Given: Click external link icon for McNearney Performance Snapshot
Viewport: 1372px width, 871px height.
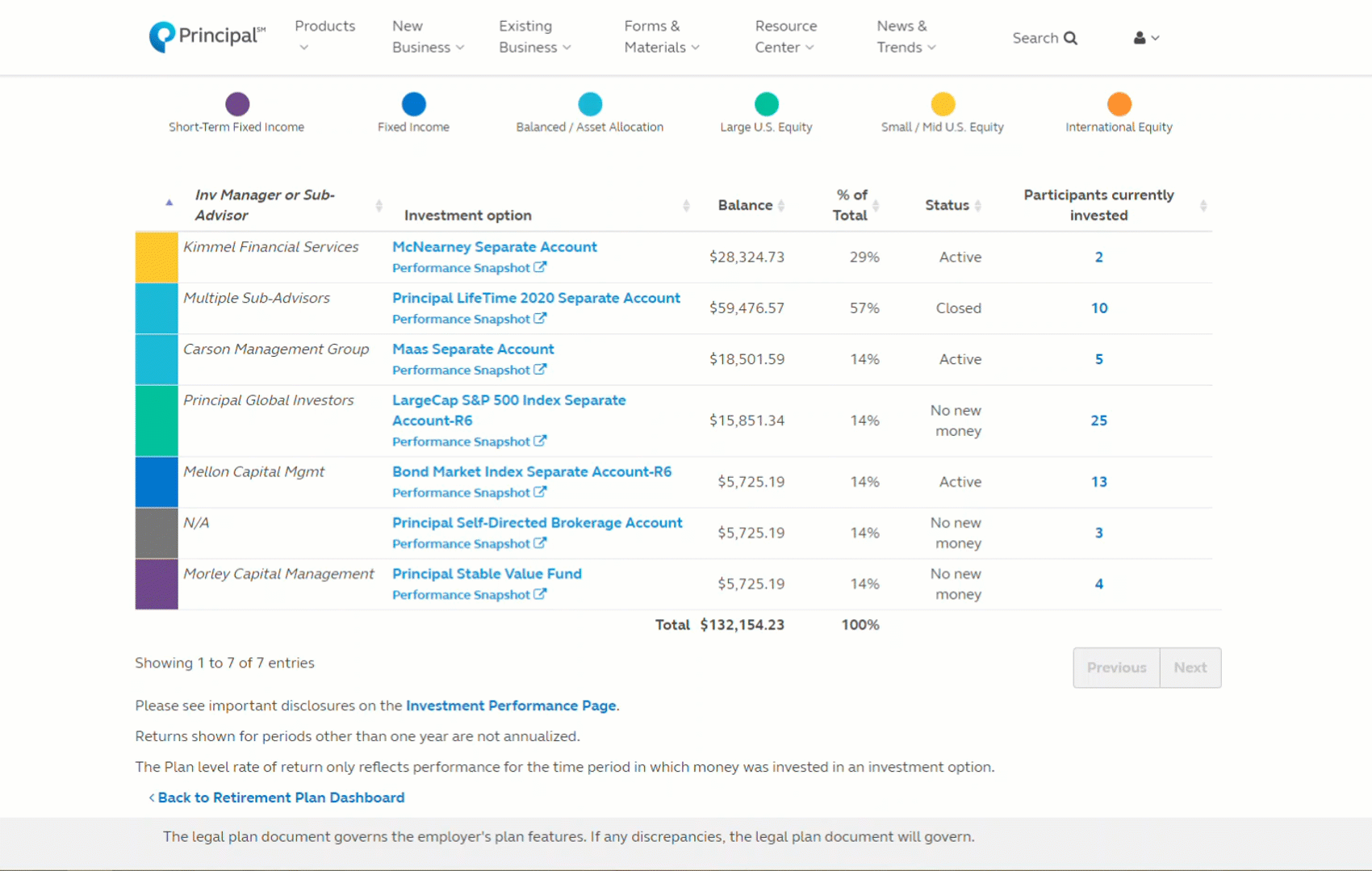Looking at the screenshot, I should tap(540, 267).
